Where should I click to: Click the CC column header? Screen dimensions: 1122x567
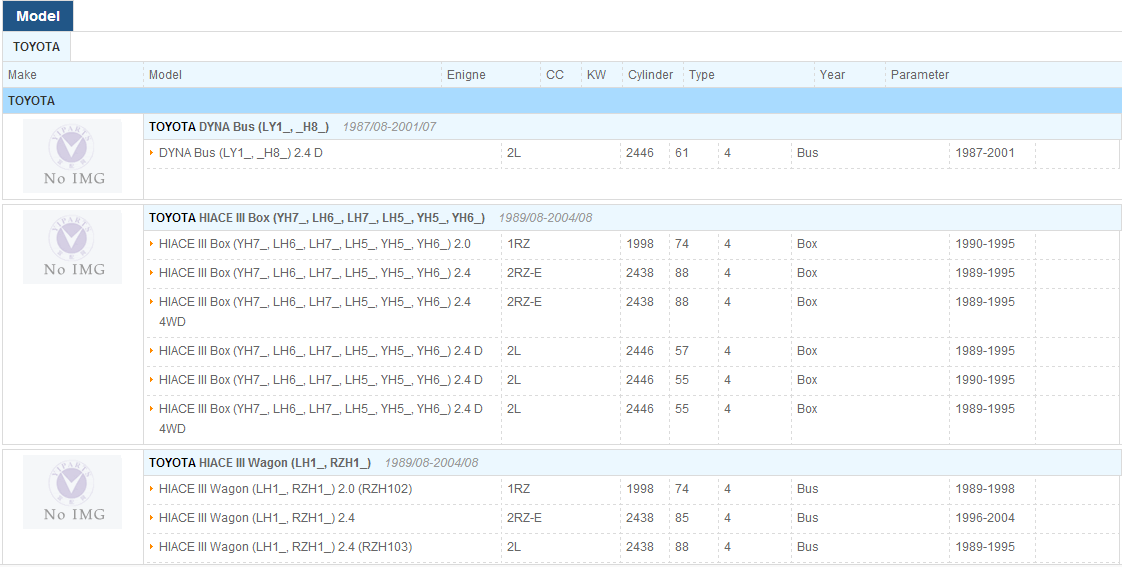click(x=555, y=74)
